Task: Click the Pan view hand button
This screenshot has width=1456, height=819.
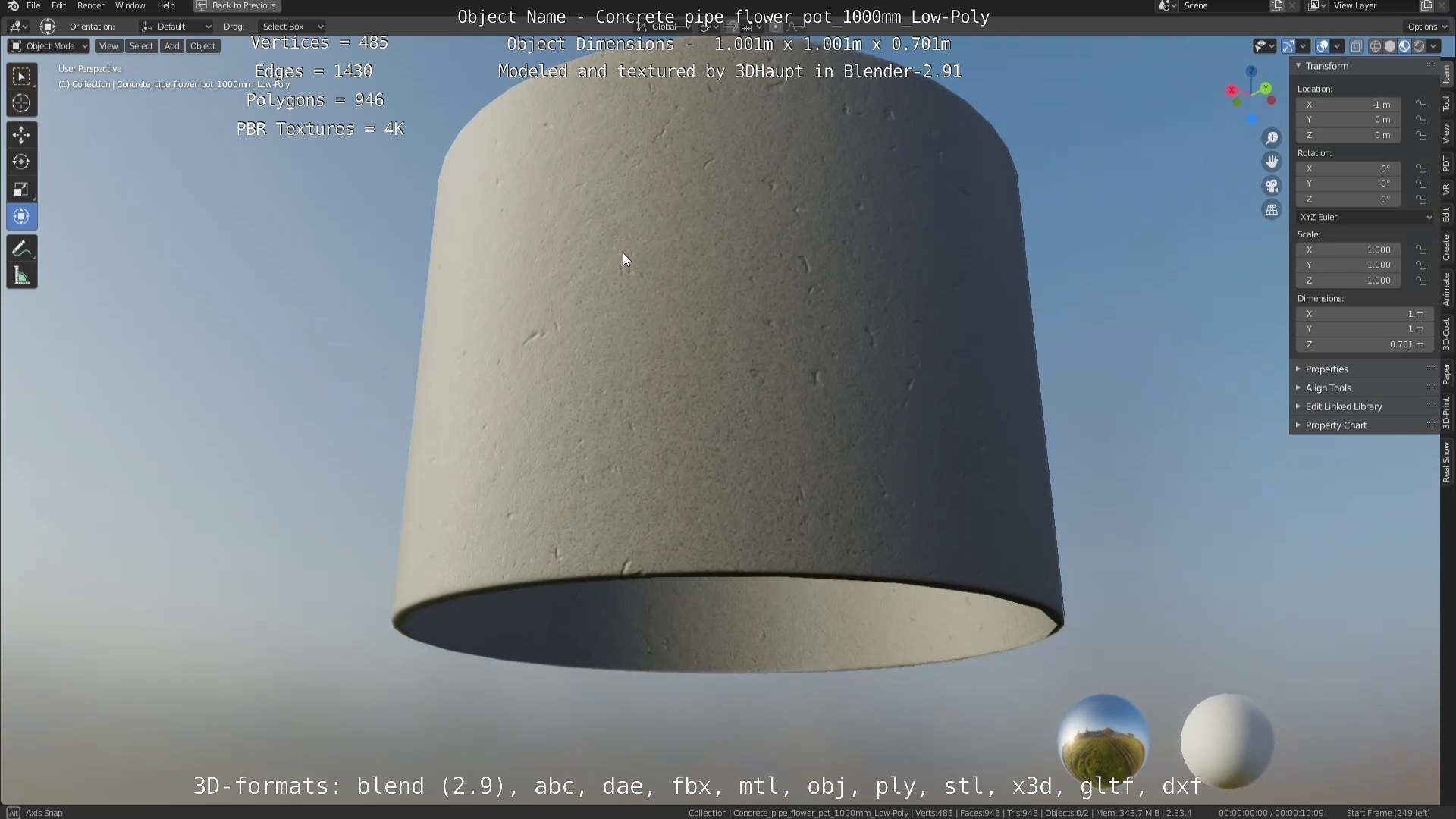Action: pos(1272,162)
